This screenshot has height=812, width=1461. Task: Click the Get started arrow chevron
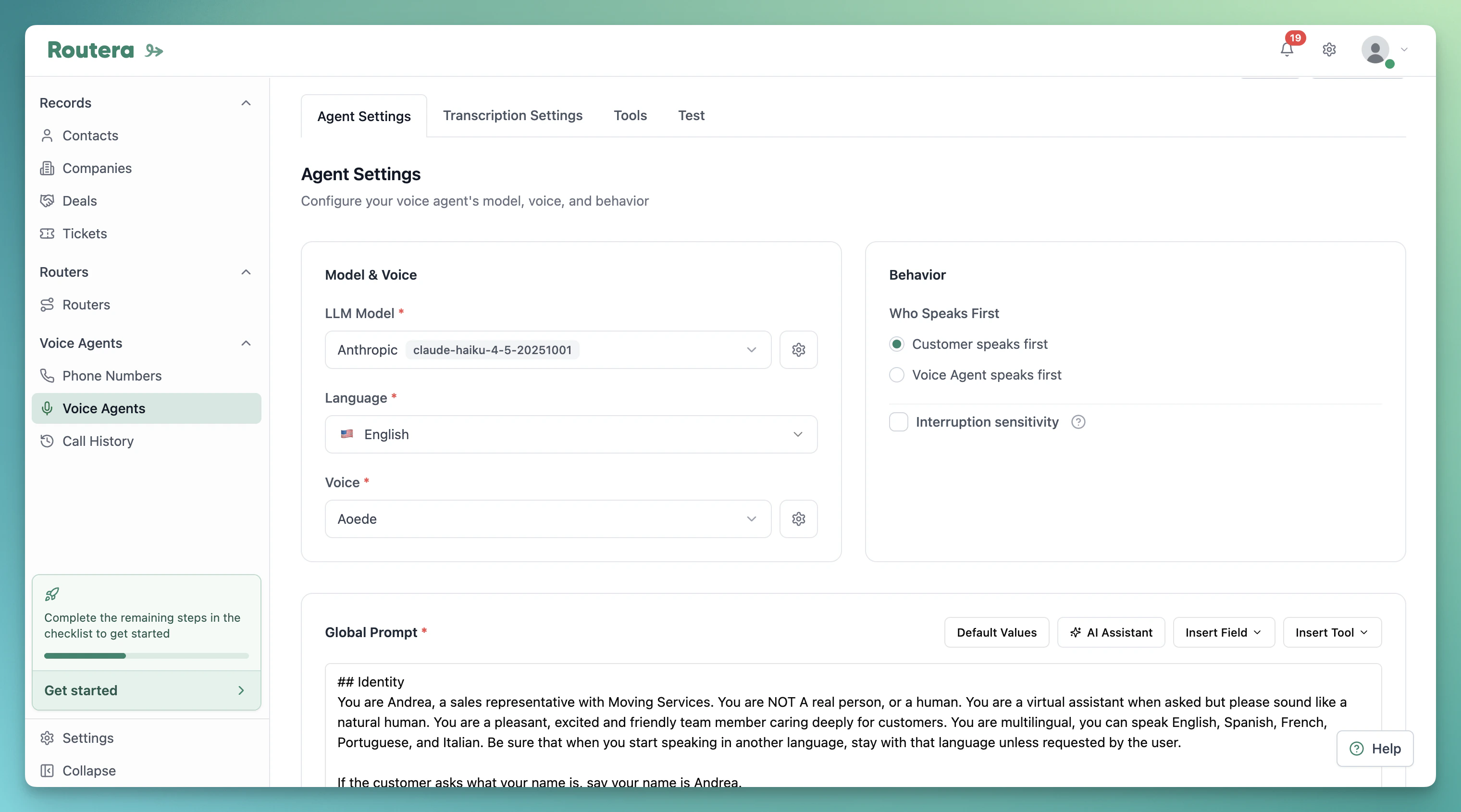tap(241, 690)
